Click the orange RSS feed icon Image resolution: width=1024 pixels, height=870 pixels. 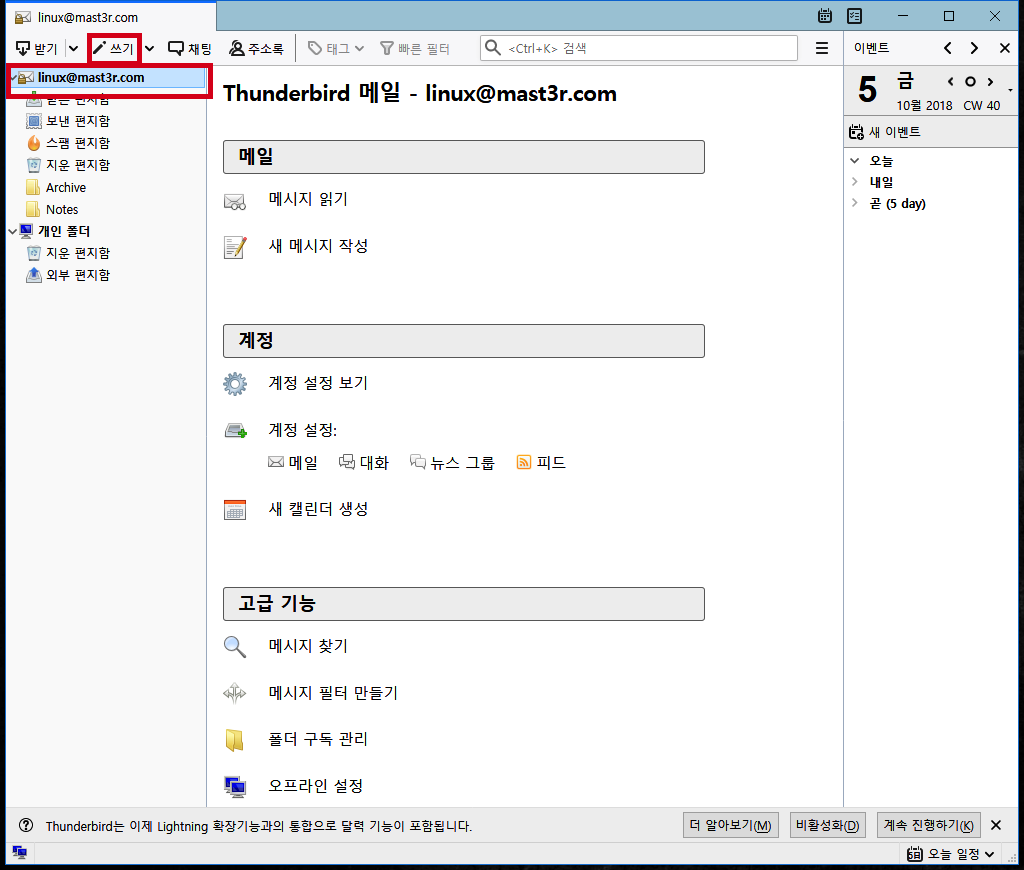pos(524,462)
